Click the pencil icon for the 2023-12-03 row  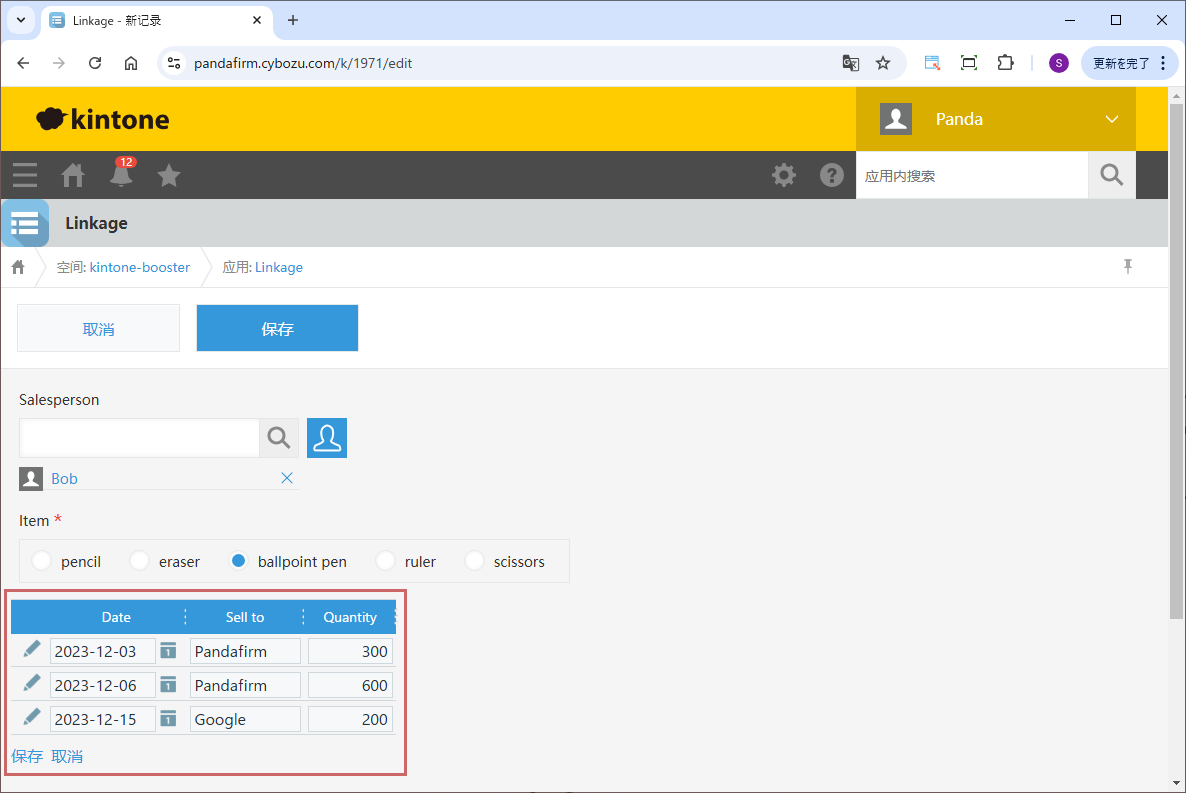pyautogui.click(x=32, y=649)
